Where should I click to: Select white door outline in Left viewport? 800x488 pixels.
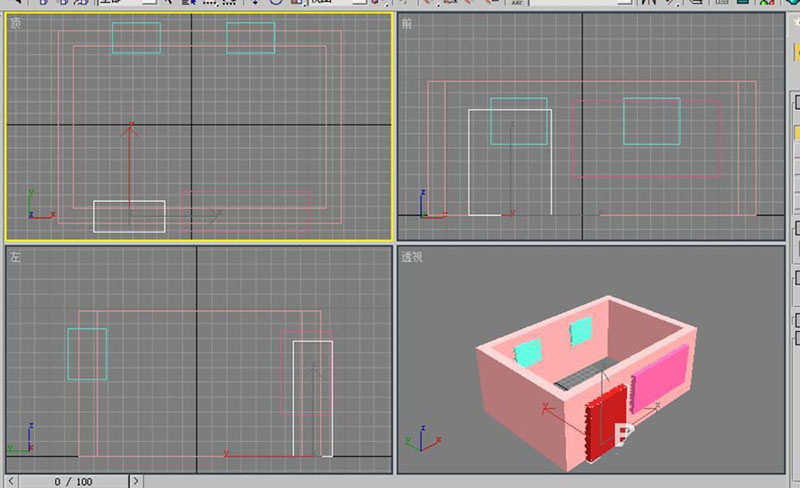click(313, 399)
